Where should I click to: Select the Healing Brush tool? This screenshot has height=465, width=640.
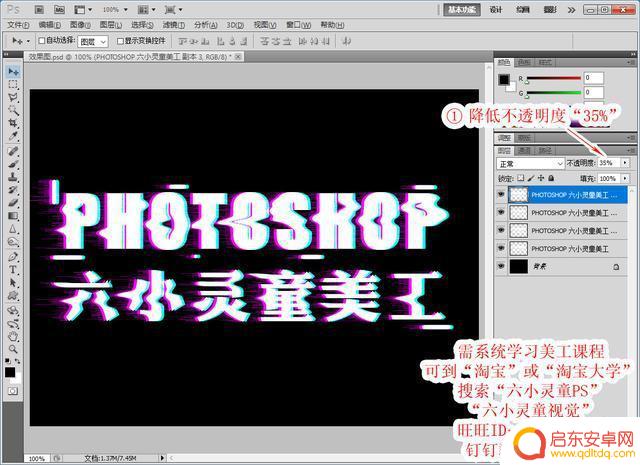tap(13, 151)
